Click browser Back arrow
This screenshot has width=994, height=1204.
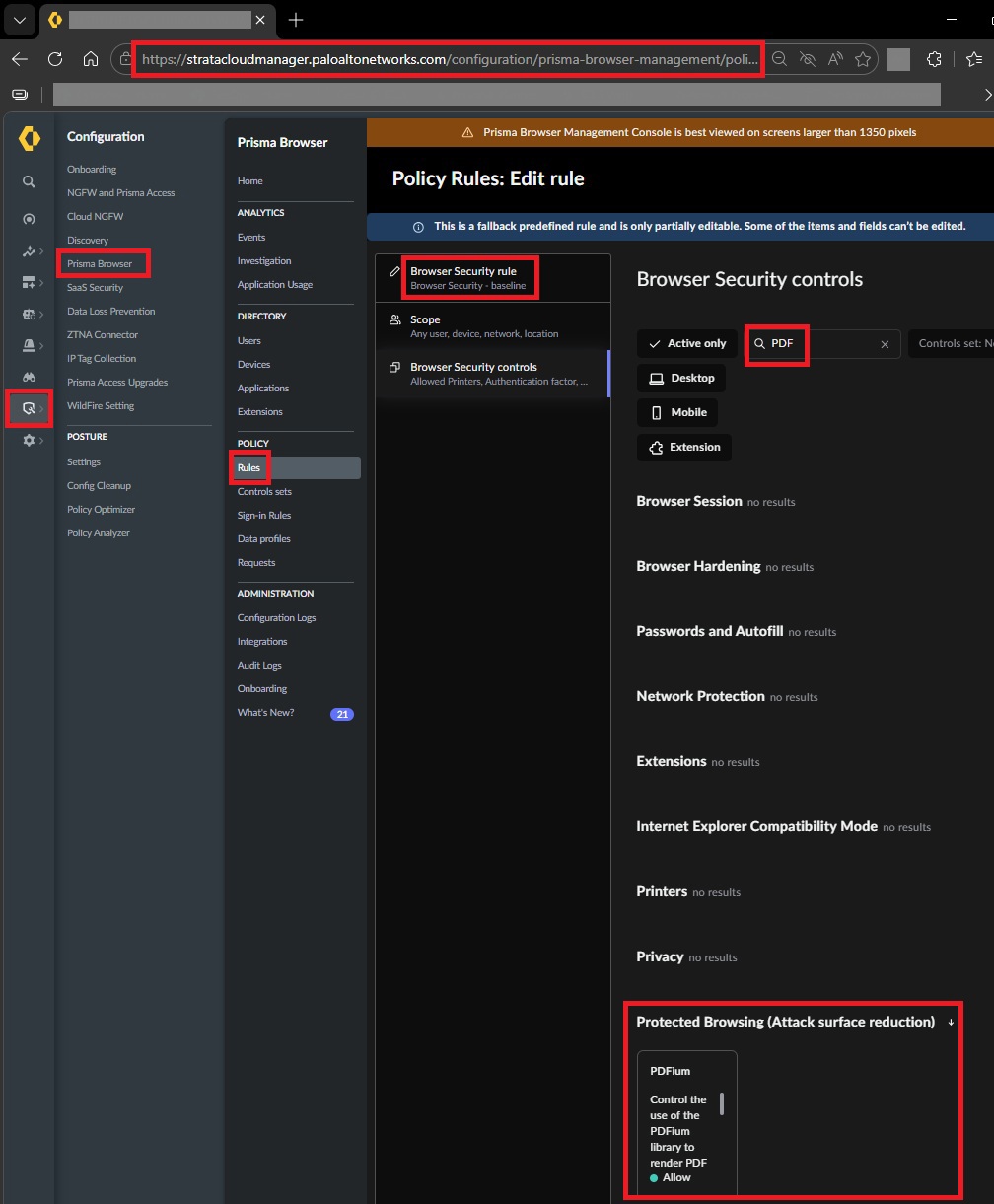20,59
